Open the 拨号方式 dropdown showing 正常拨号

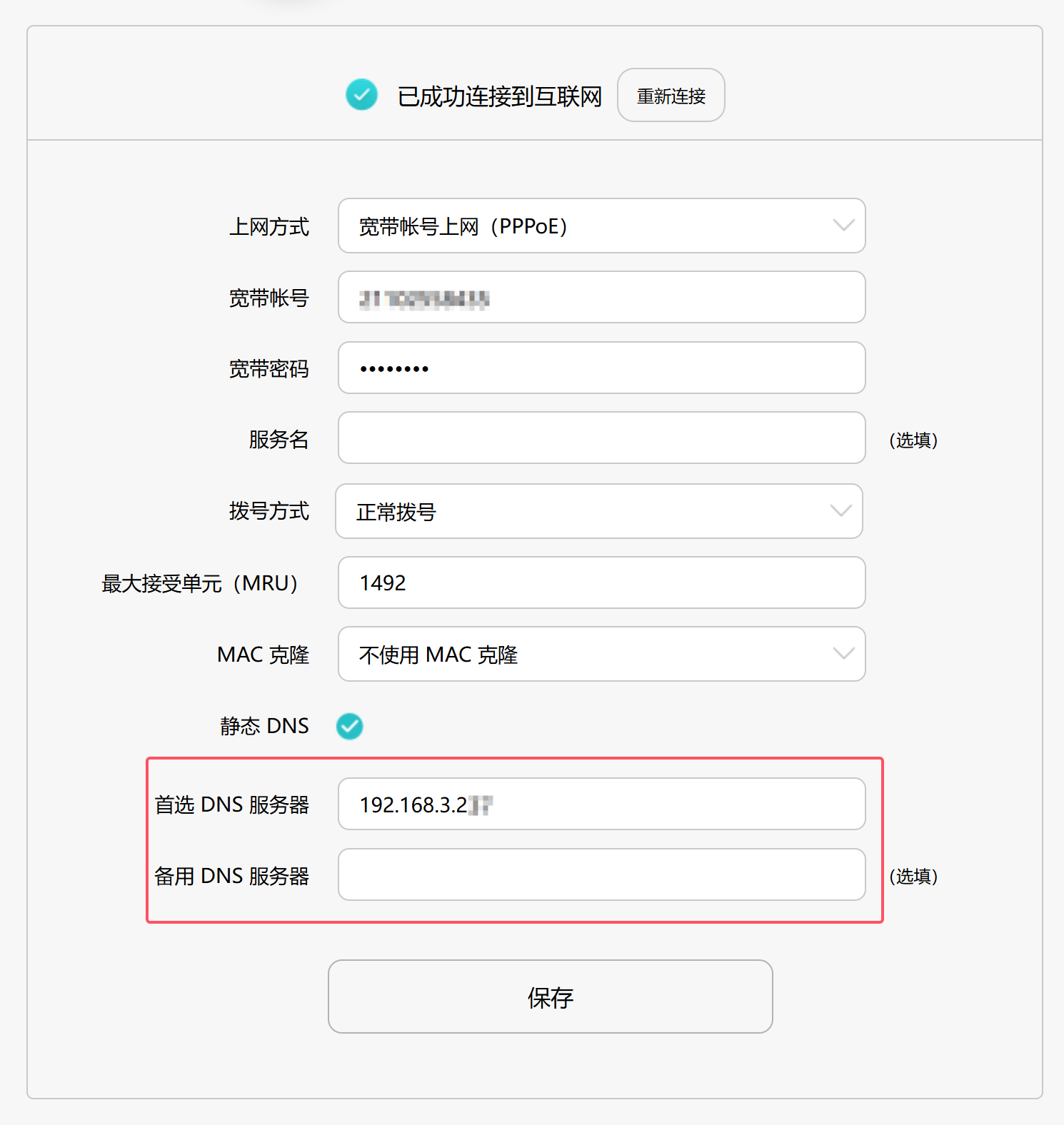coord(600,511)
